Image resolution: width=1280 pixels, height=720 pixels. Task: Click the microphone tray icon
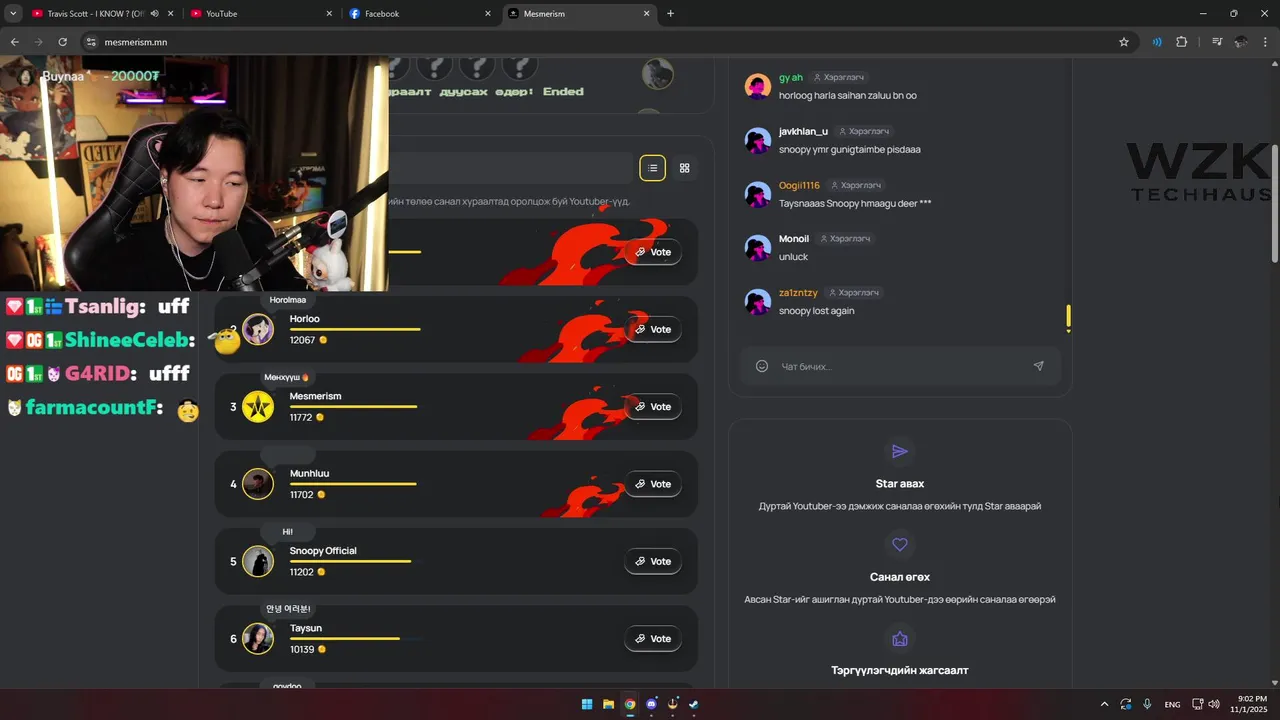(1147, 704)
